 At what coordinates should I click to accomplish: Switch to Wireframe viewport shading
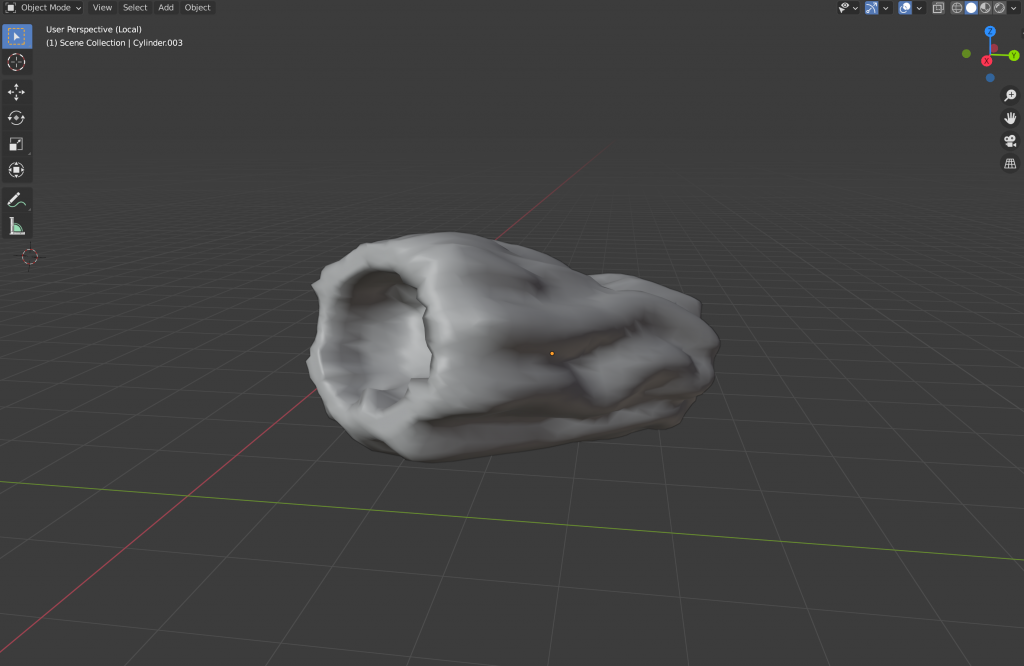pos(957,8)
